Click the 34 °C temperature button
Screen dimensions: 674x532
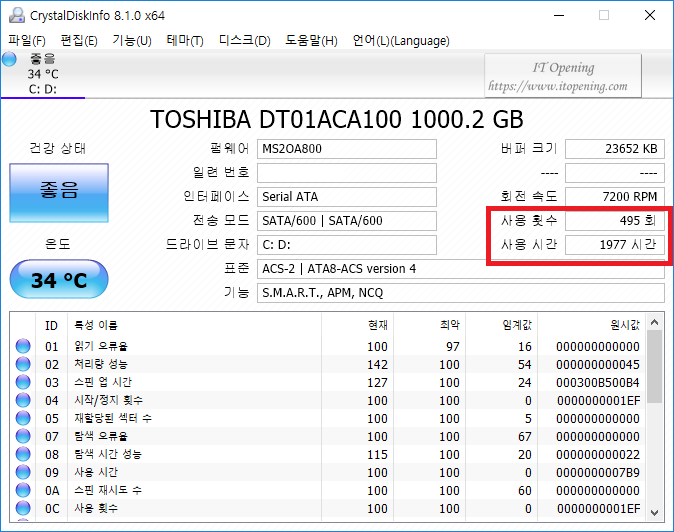[59, 279]
